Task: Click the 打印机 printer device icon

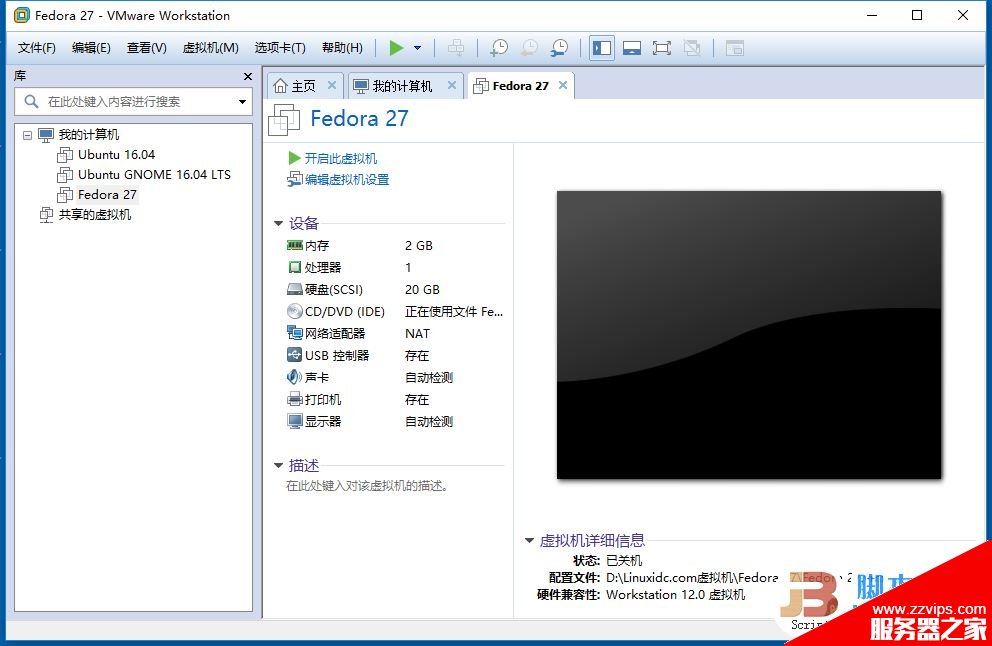Action: tap(295, 399)
